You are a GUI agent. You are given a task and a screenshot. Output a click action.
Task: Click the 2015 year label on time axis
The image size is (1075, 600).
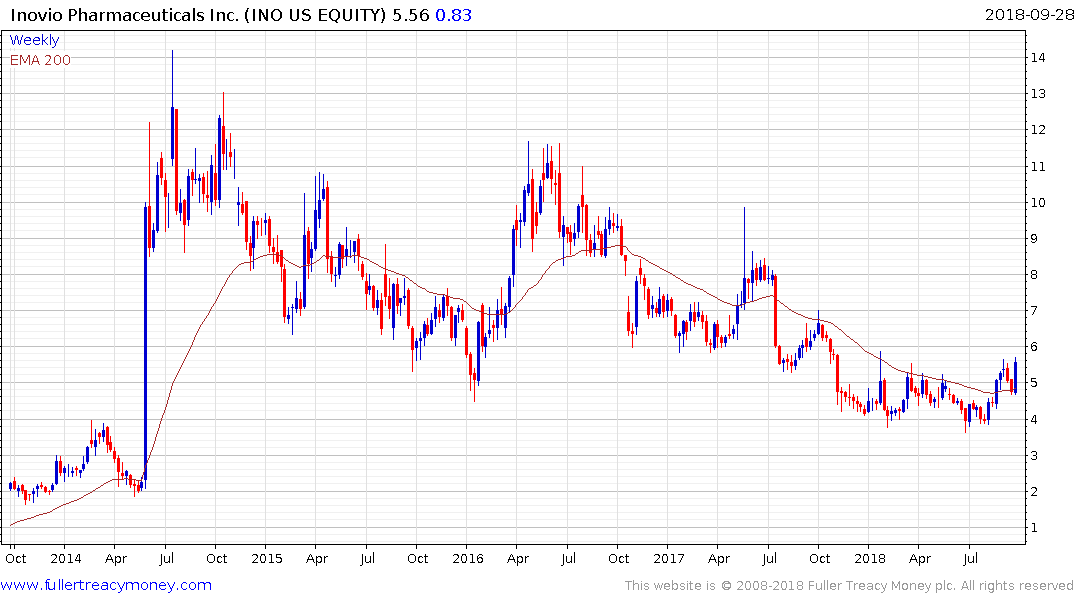(267, 559)
